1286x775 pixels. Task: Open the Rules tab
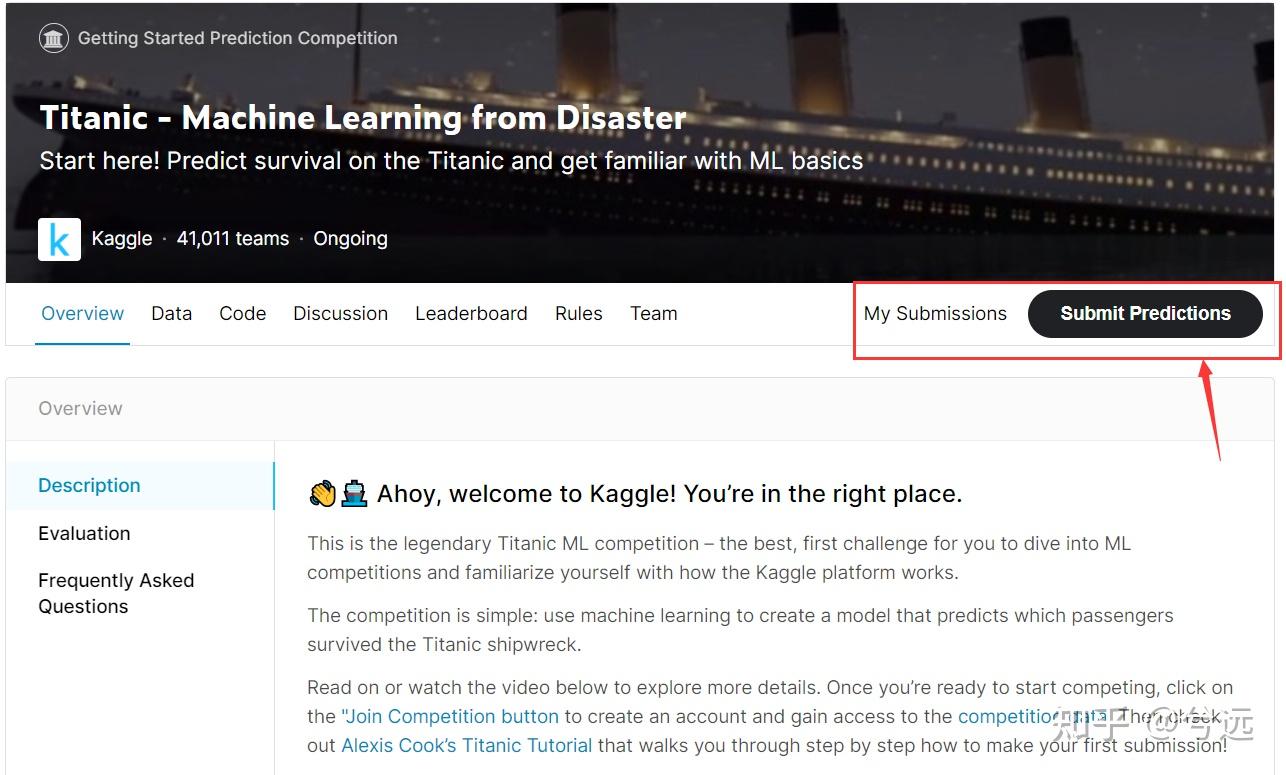pyautogui.click(x=578, y=313)
